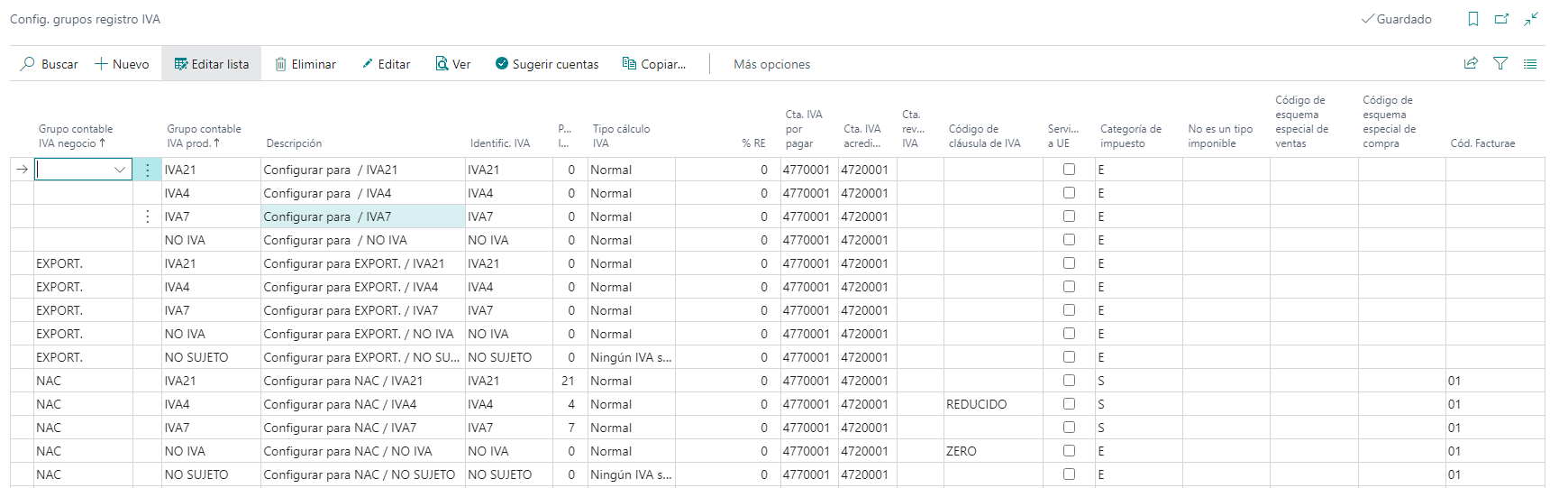The image size is (1568, 488).
Task: Open the filter pane funnel icon
Action: pos(1500,63)
